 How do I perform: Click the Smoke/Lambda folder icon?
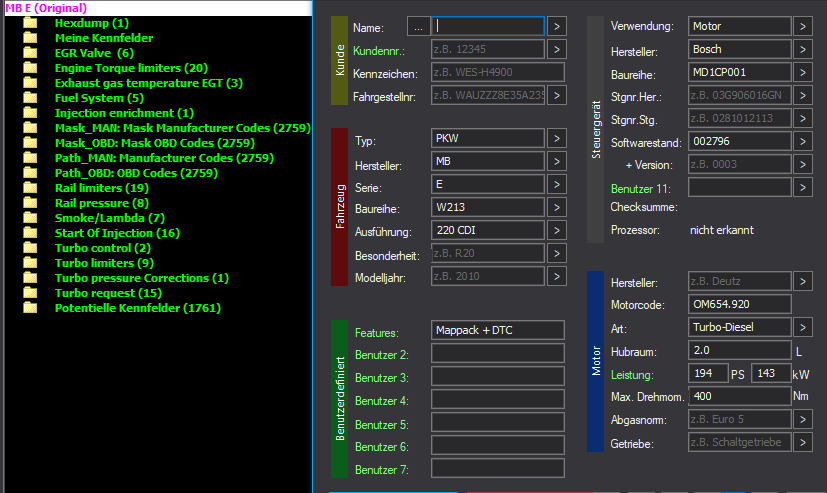click(30, 218)
